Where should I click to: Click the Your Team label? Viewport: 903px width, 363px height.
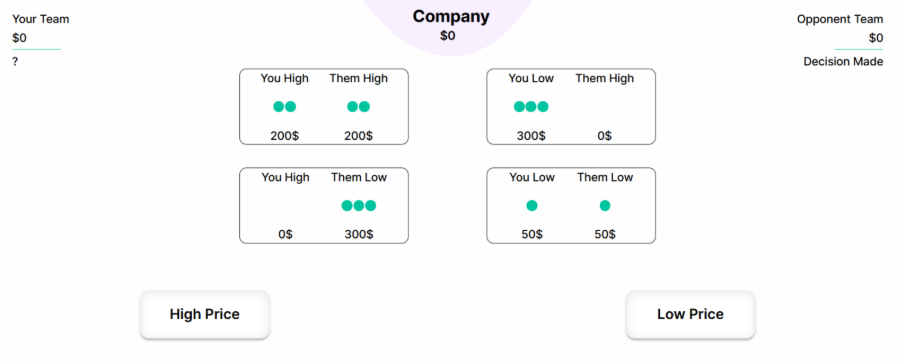40,19
